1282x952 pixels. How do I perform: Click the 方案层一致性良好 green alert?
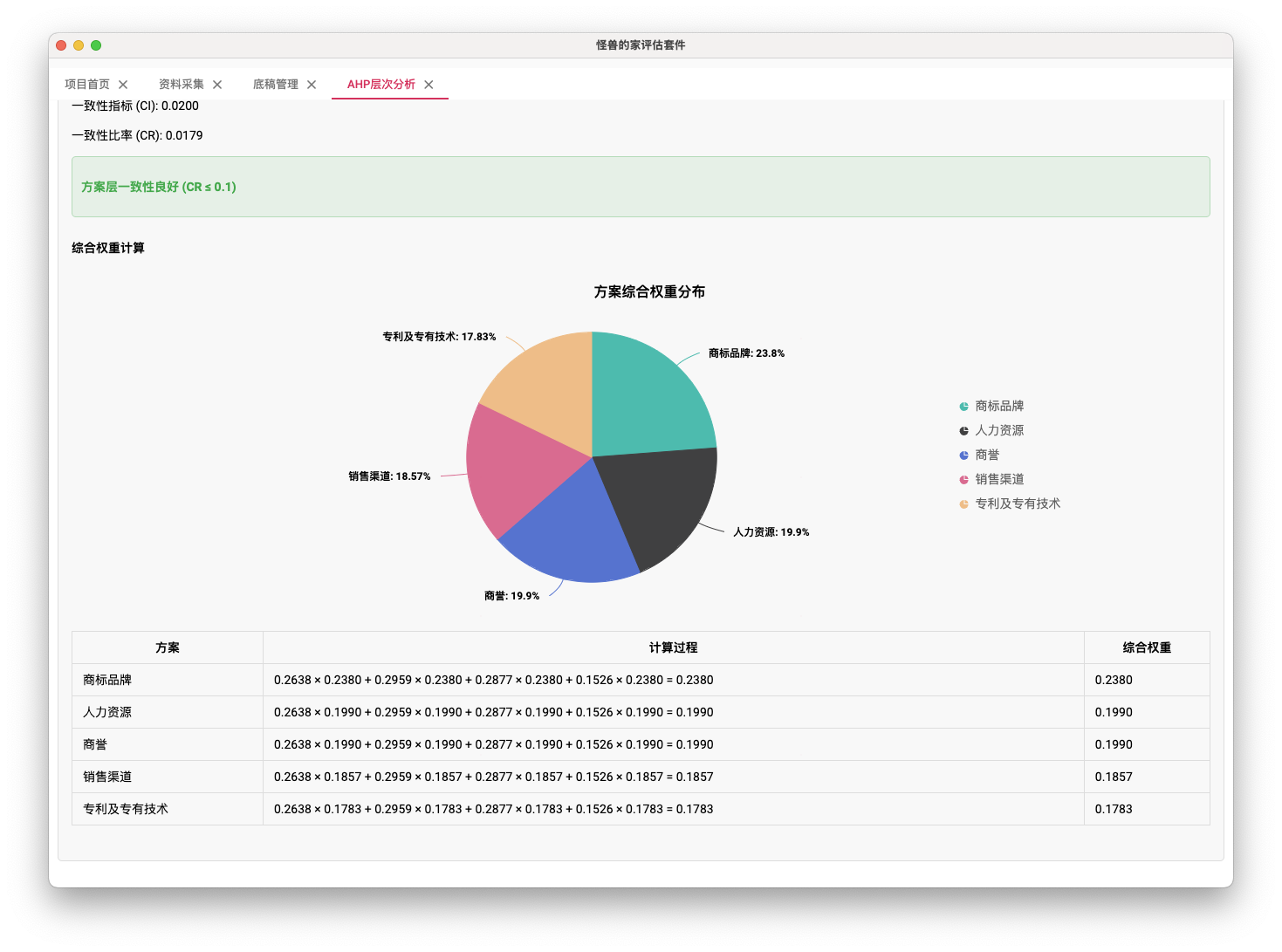641,187
